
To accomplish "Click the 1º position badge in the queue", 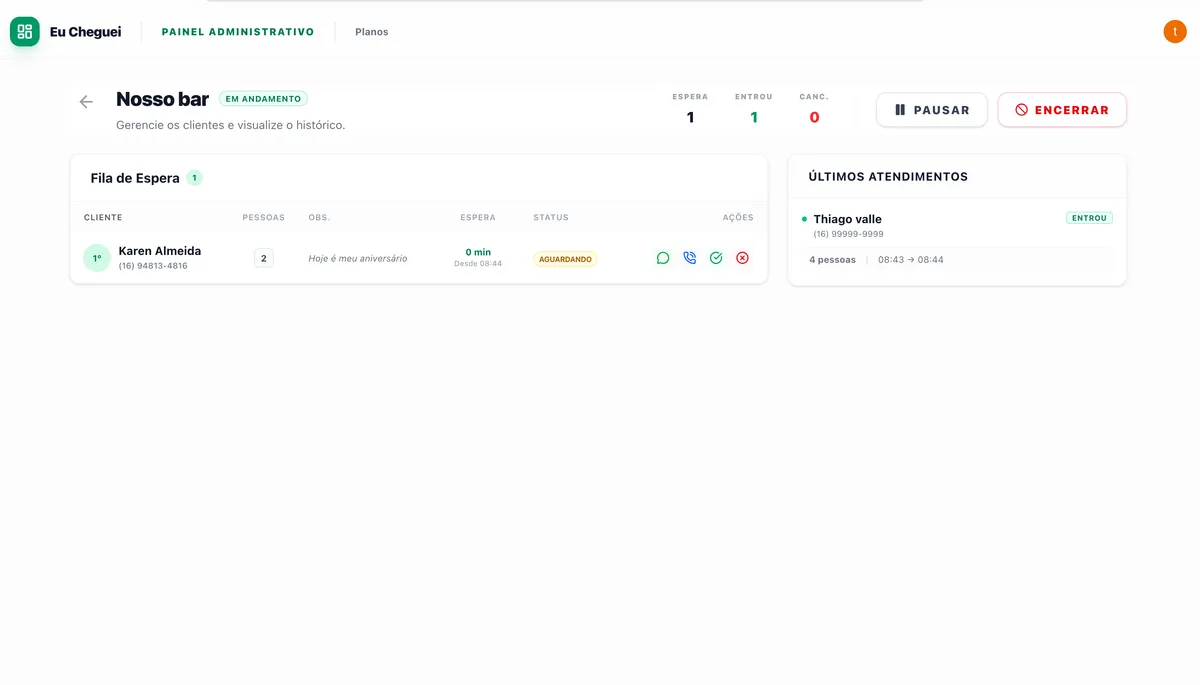I will (x=97, y=258).
